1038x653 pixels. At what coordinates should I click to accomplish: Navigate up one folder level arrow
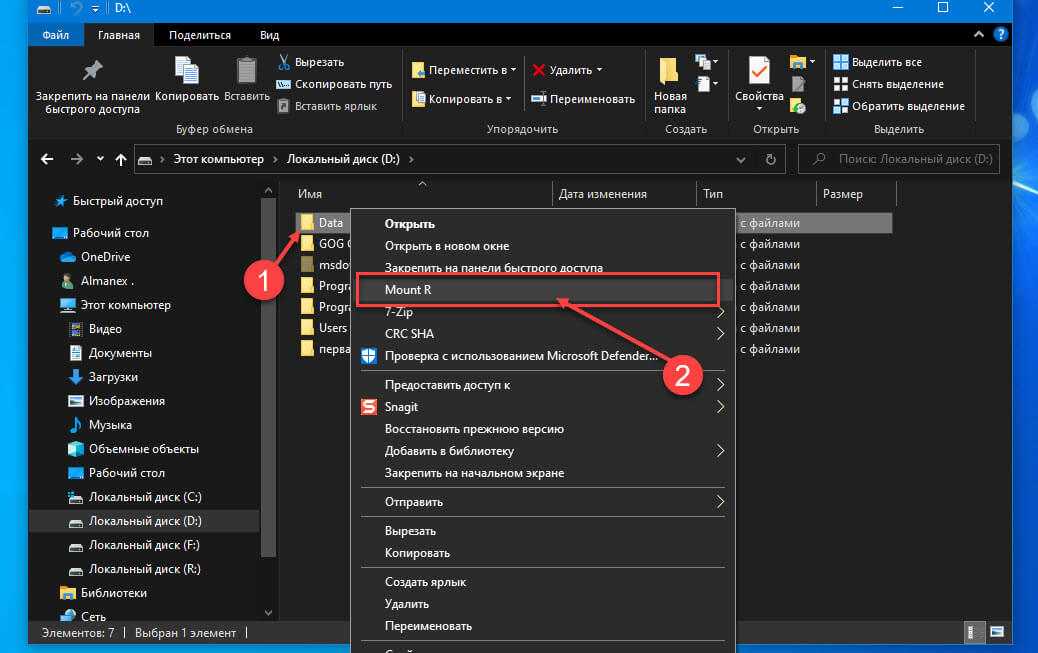click(x=121, y=159)
